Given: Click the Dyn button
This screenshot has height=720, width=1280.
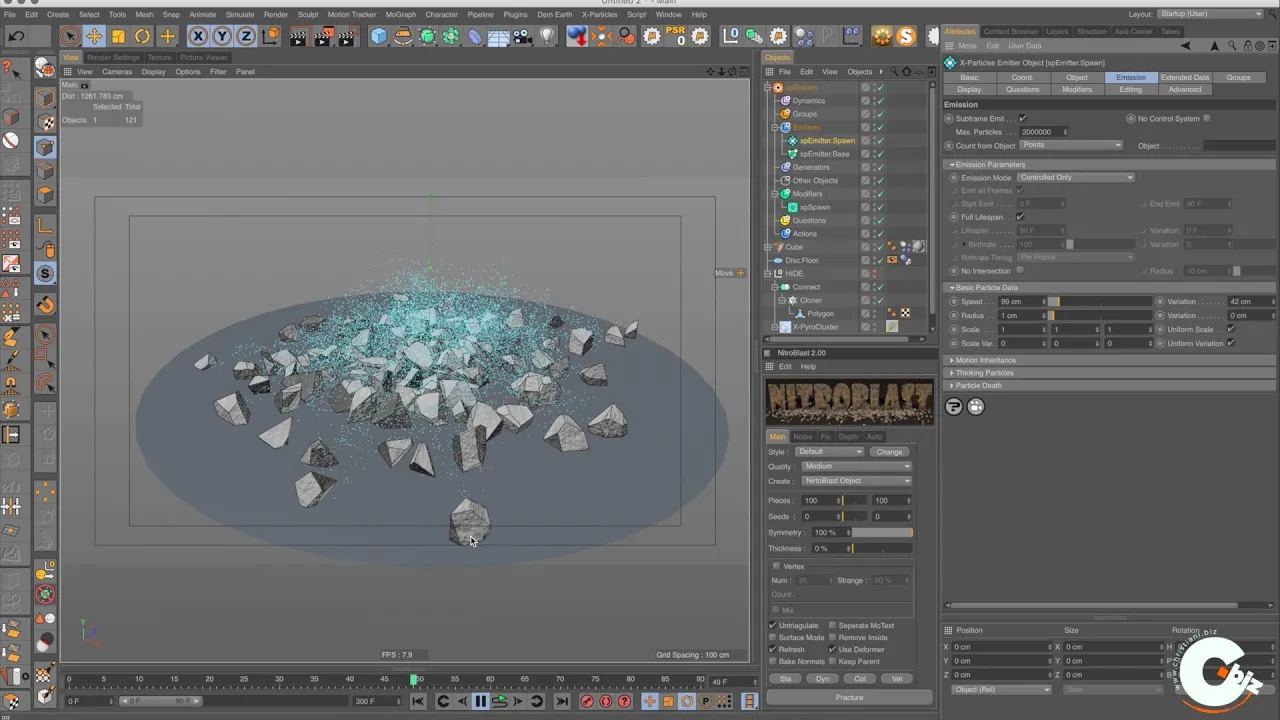Looking at the screenshot, I should [x=822, y=678].
